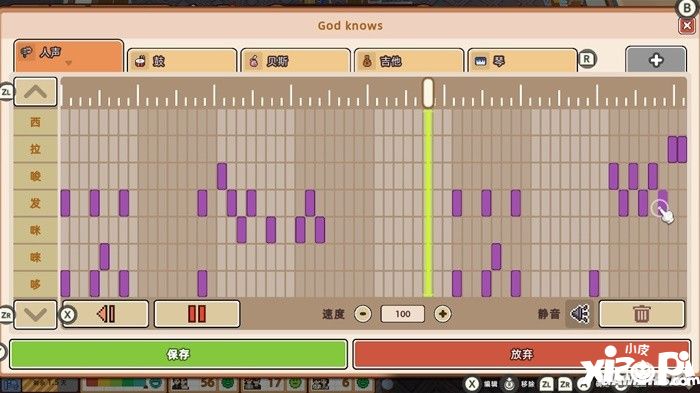Click the white playhead handle on the ruler
Viewport: 700px width, 393px height.
[428, 93]
